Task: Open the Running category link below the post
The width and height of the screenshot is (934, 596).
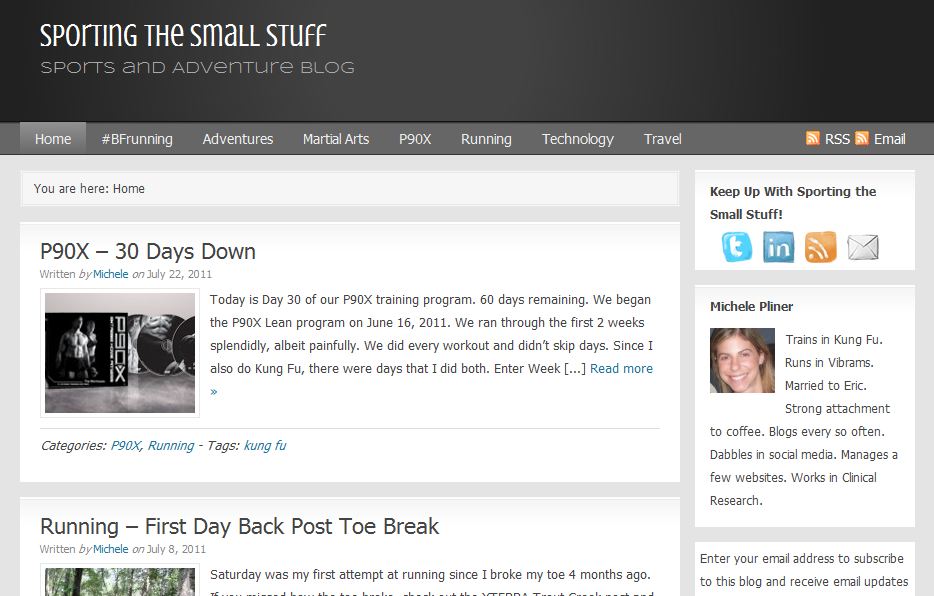Action: pyautogui.click(x=171, y=445)
